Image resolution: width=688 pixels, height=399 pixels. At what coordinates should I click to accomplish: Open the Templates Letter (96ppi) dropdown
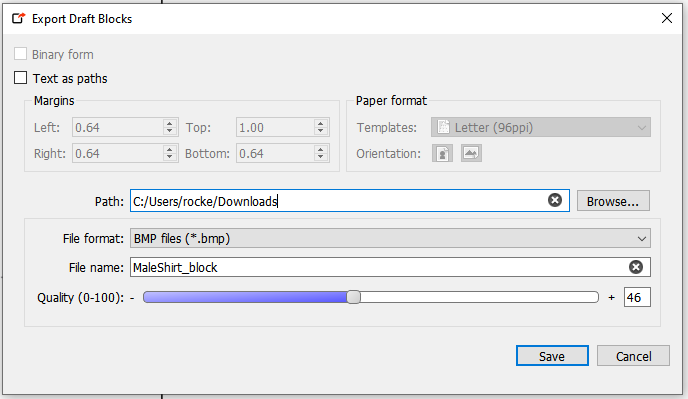pyautogui.click(x=541, y=127)
